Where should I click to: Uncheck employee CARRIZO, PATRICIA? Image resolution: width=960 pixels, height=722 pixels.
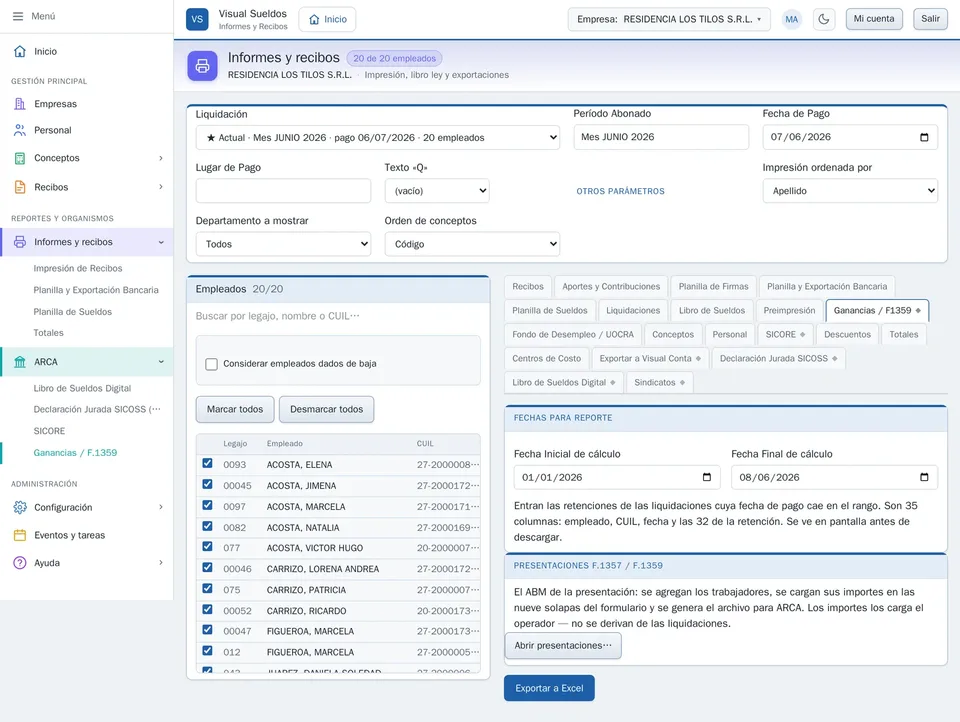[x=208, y=589]
